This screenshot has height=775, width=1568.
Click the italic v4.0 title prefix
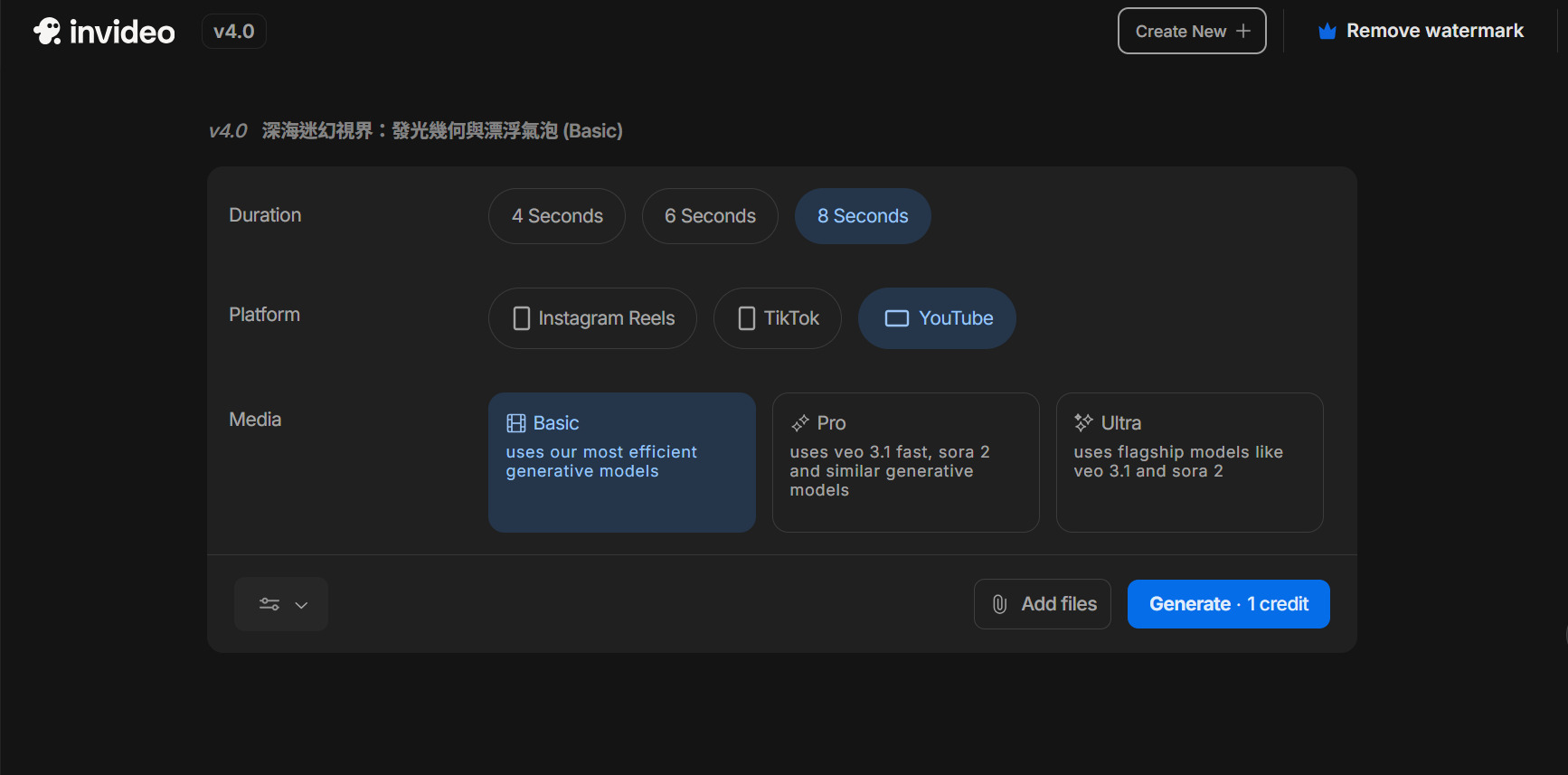pyautogui.click(x=228, y=131)
